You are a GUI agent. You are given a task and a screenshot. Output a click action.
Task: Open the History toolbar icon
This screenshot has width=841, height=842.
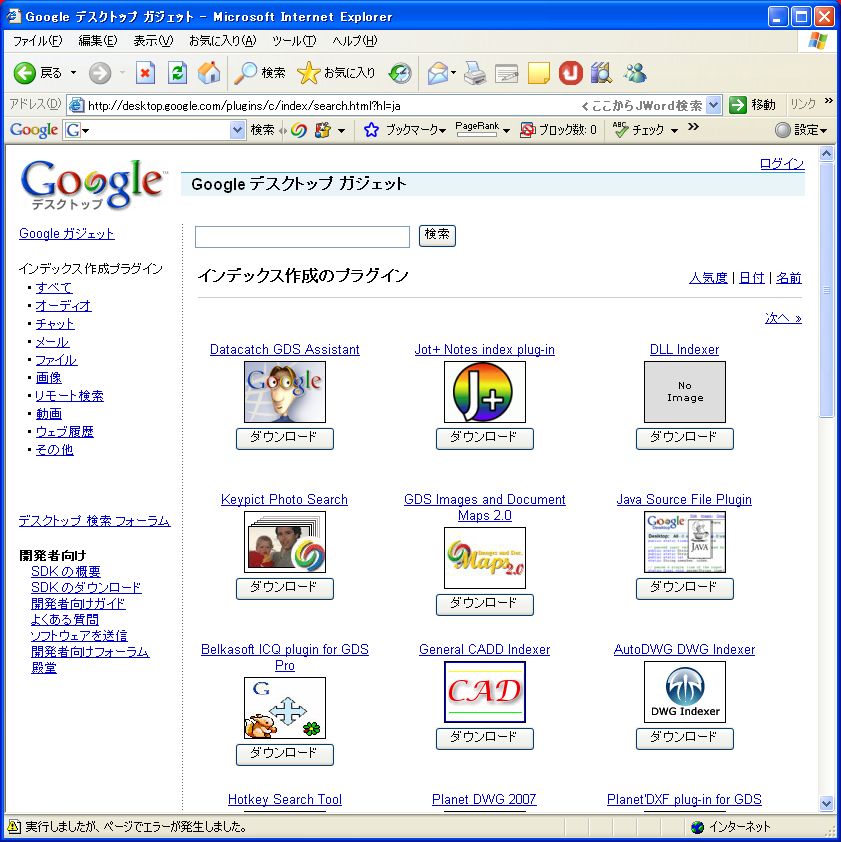[400, 73]
